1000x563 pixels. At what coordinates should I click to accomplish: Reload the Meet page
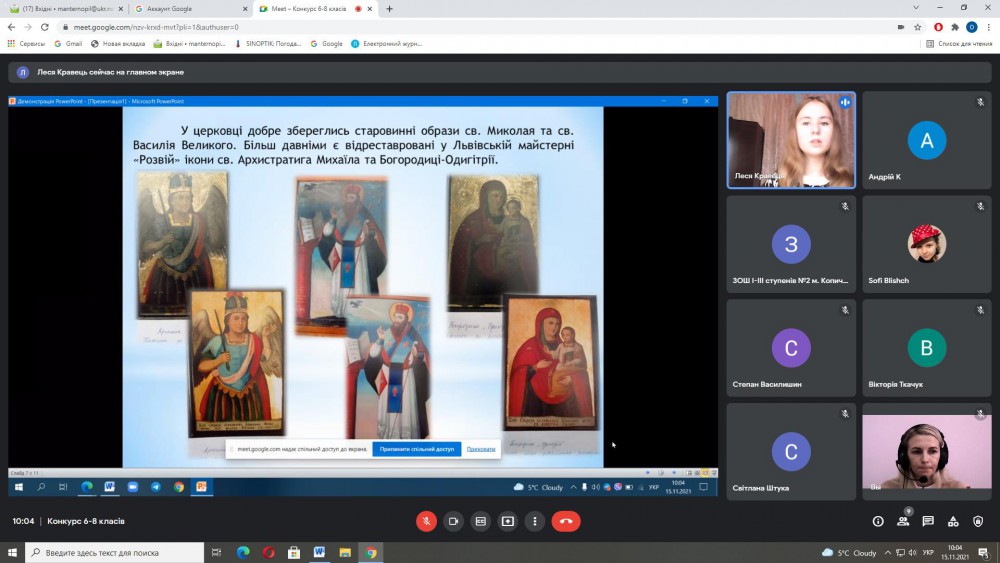[45, 27]
